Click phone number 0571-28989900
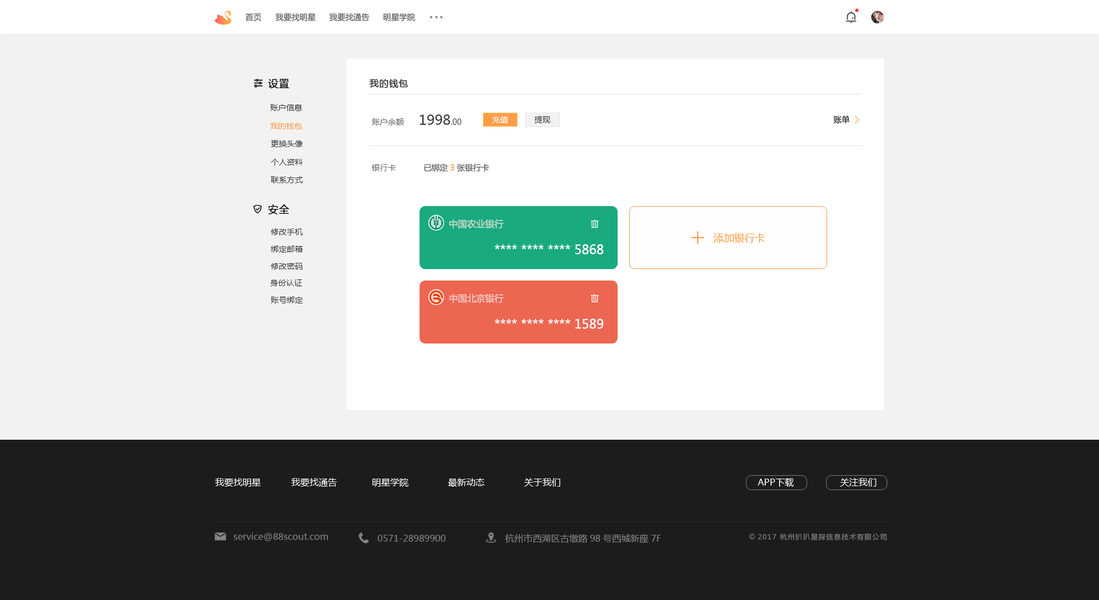 (x=411, y=538)
